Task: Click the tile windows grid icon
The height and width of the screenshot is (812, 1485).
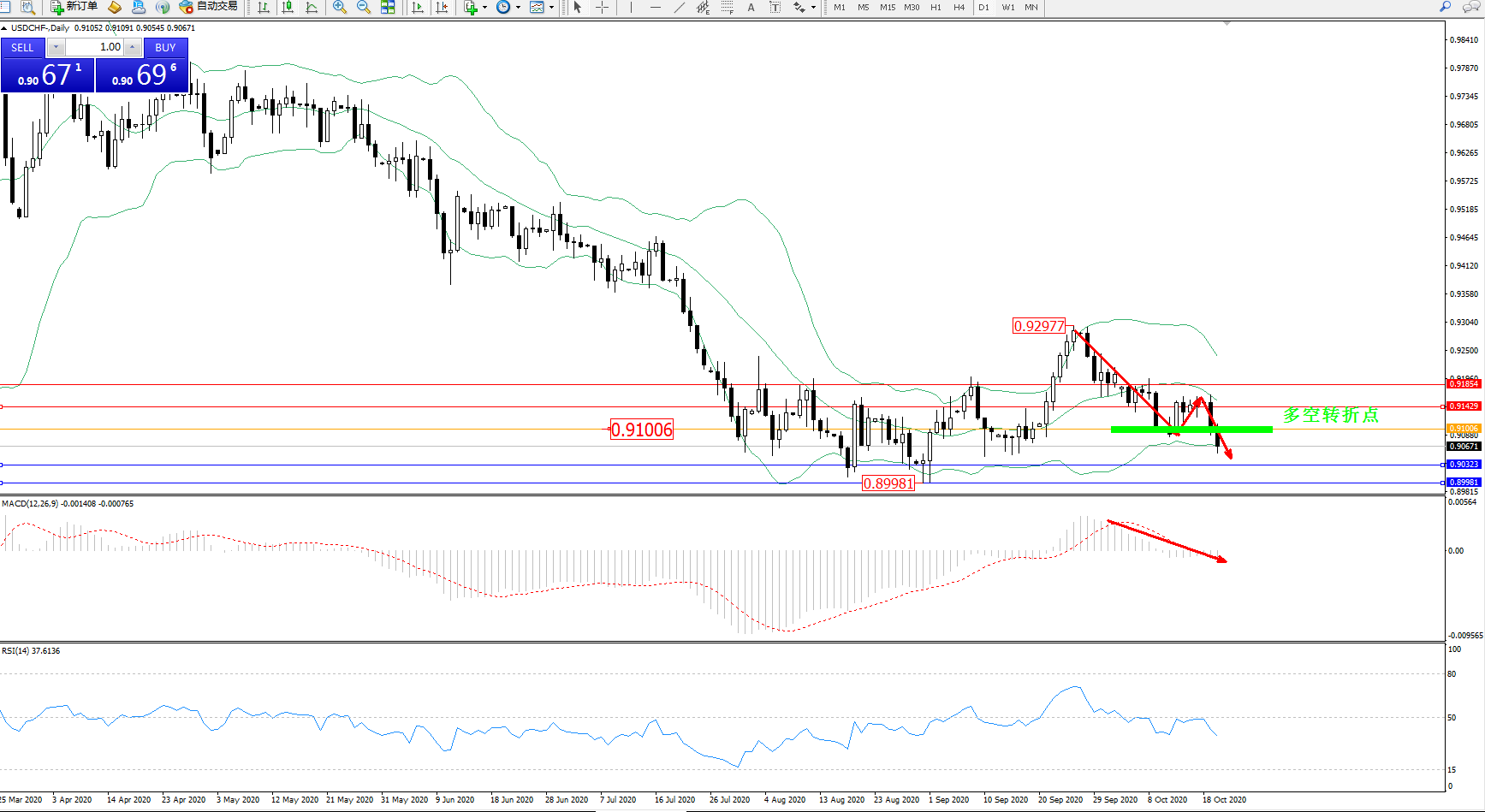Action: [388, 8]
